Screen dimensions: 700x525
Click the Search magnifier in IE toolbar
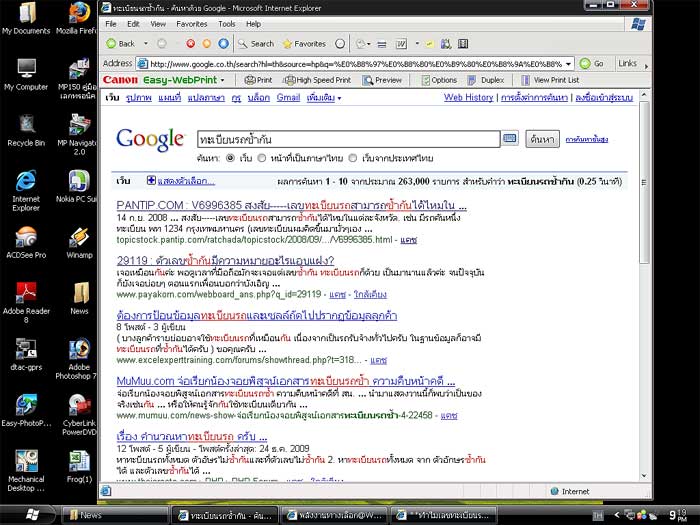255,44
